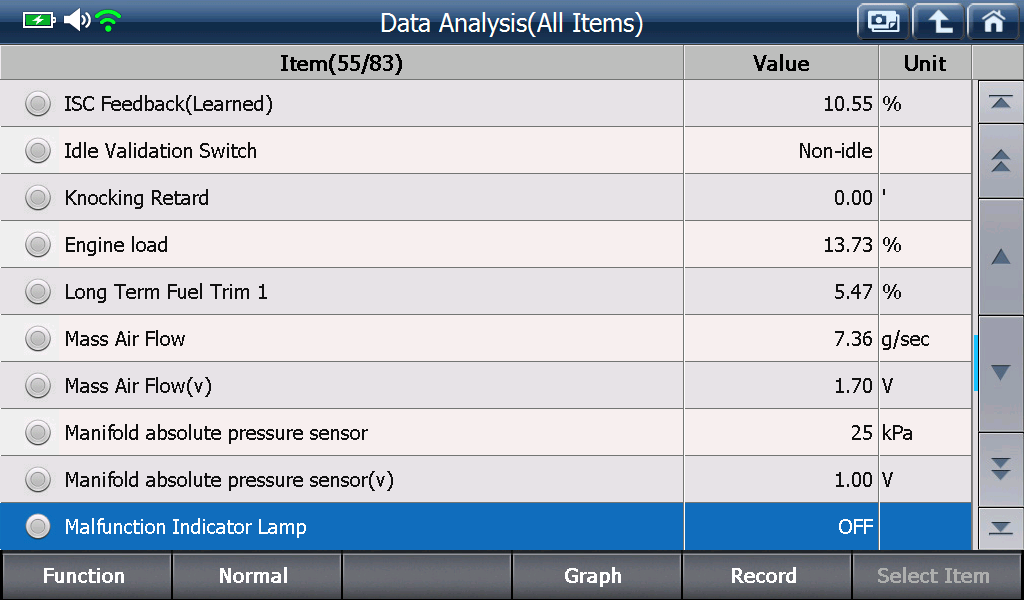The image size is (1024, 600).
Task: Open the Function menu
Action: click(86, 576)
